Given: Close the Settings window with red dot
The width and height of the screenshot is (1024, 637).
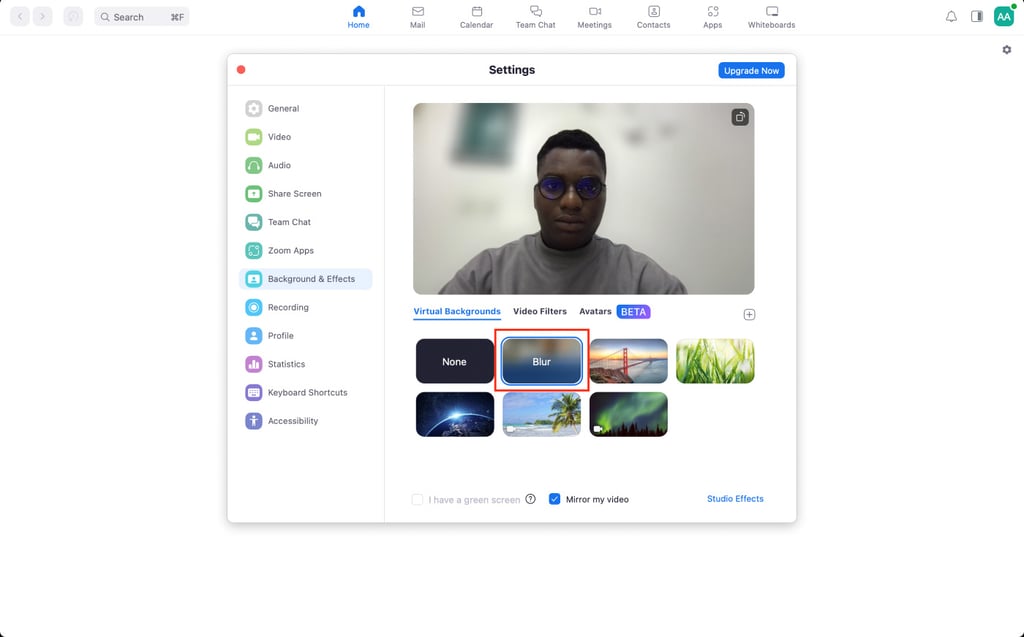Looking at the screenshot, I should point(241,70).
